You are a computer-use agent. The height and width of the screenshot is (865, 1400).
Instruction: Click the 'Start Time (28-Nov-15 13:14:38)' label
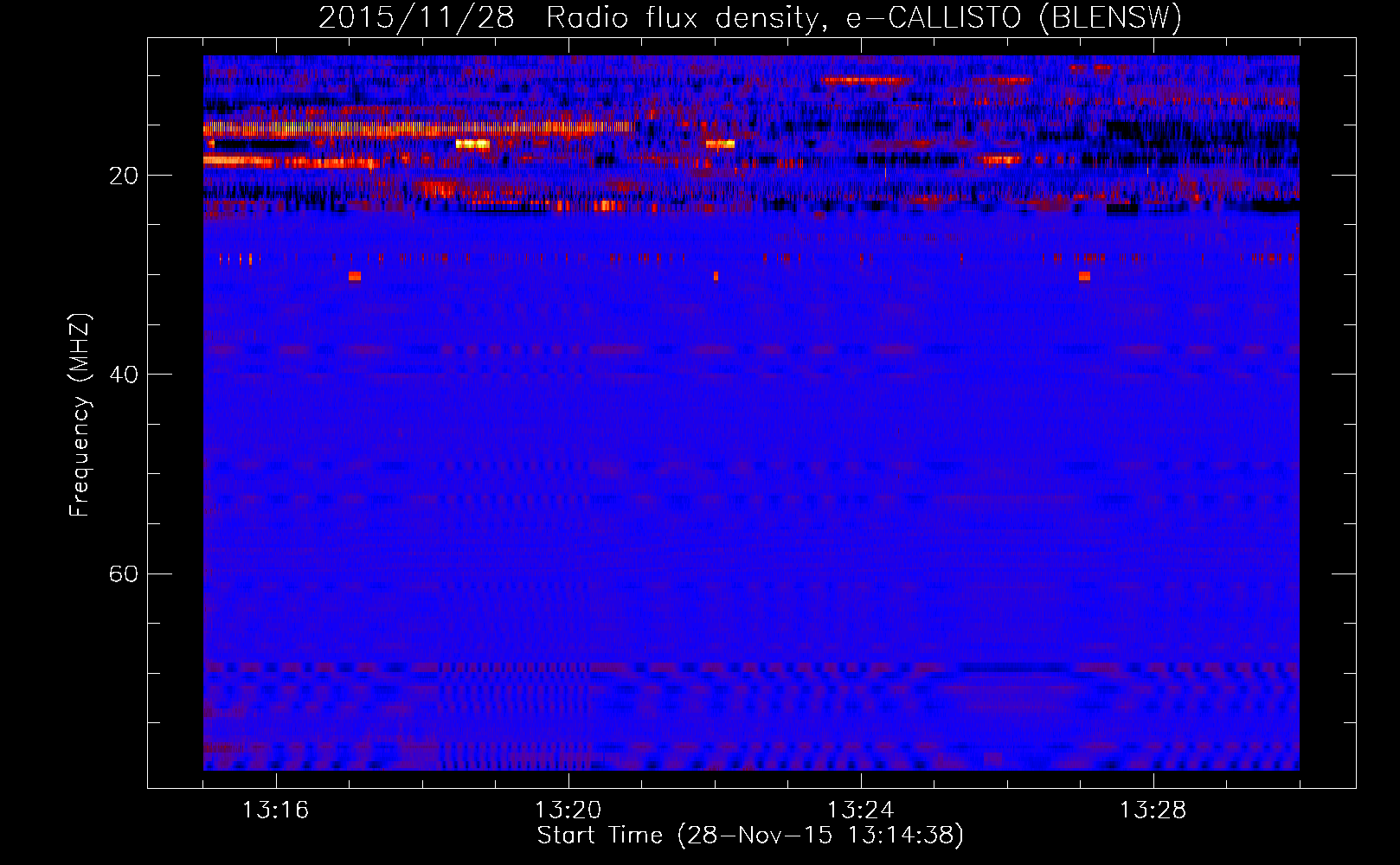coord(750,836)
